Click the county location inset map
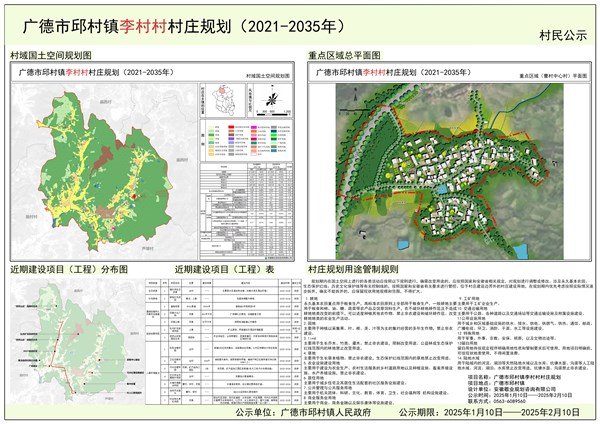Viewport: 600px width, 424px height. (x=223, y=101)
